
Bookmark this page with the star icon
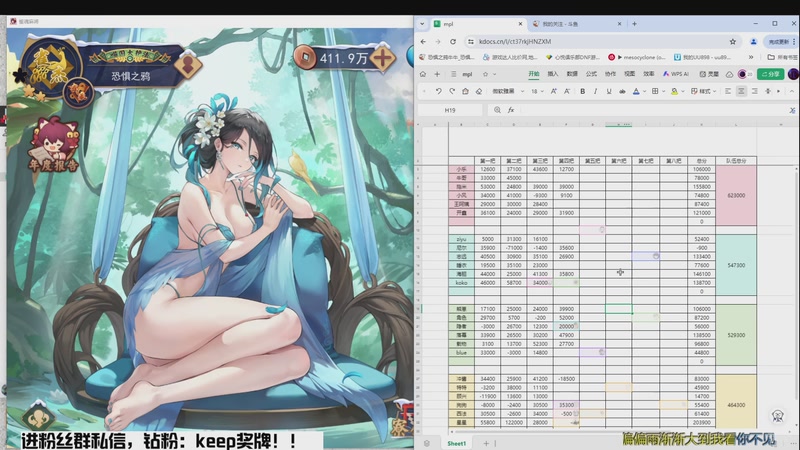733,41
